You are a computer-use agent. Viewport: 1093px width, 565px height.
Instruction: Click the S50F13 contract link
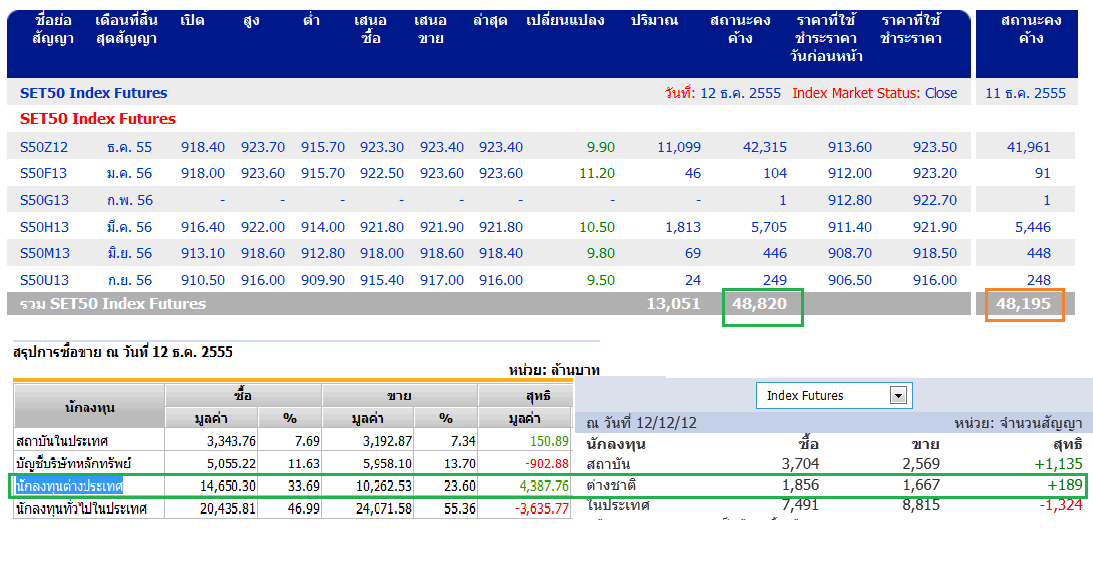(44, 173)
